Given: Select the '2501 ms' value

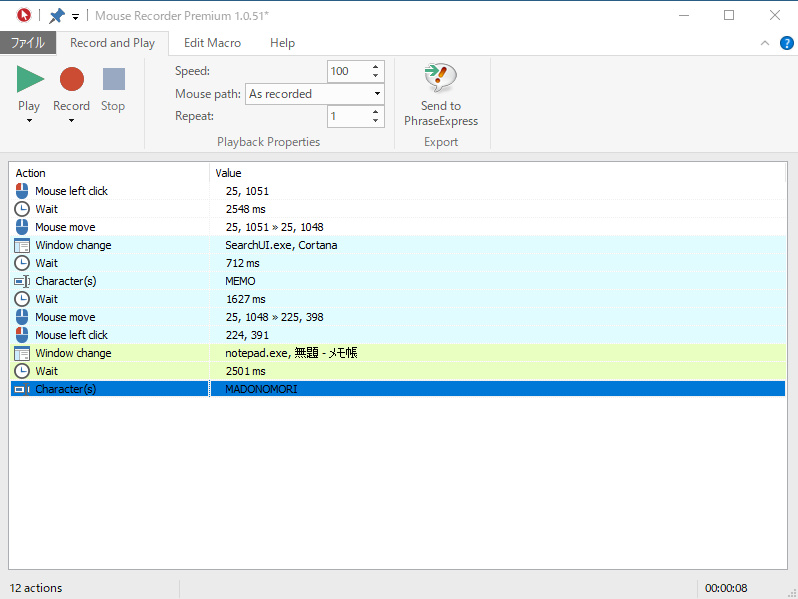Looking at the screenshot, I should point(246,372).
